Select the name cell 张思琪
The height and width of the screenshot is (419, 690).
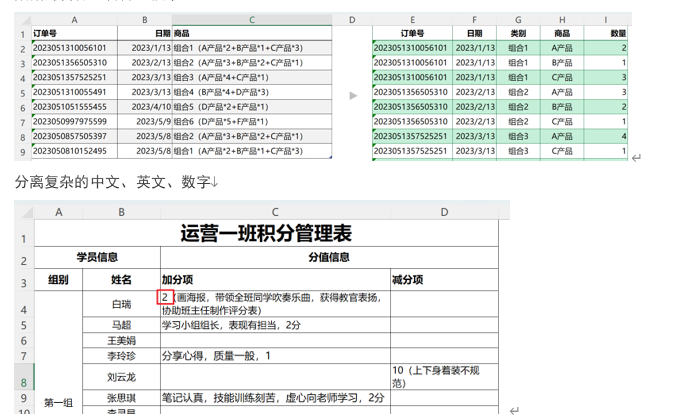(x=121, y=398)
